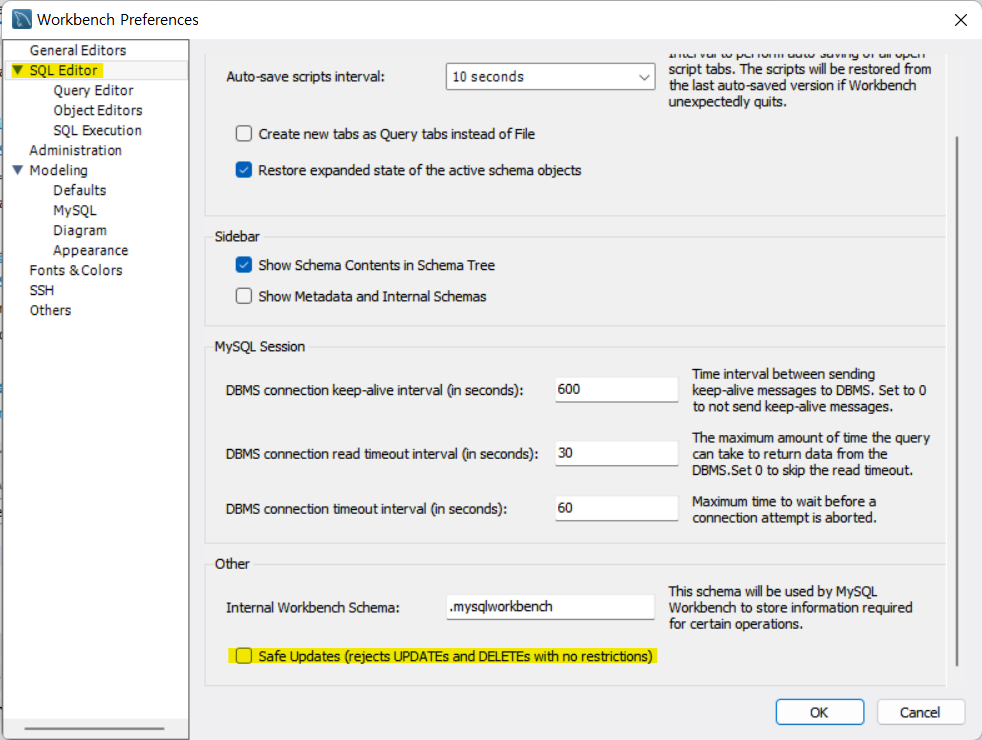982x740 pixels.
Task: Click the 'DBMS connection keep-alive interval' label
Action: [374, 391]
